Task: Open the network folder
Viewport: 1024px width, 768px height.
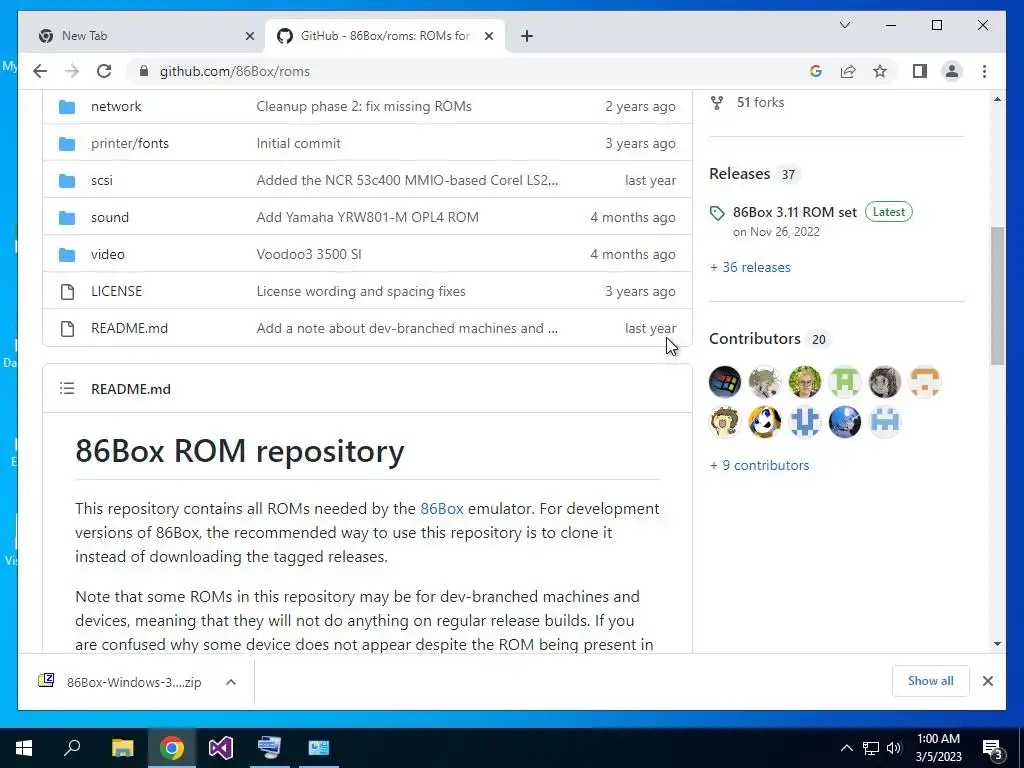Action: 116,106
